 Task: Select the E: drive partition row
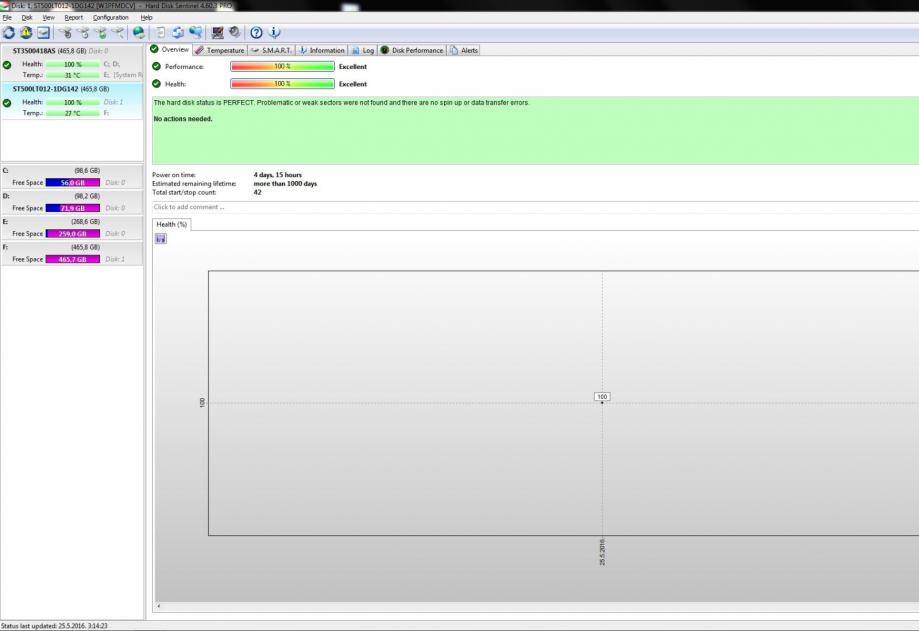pyautogui.click(x=72, y=228)
